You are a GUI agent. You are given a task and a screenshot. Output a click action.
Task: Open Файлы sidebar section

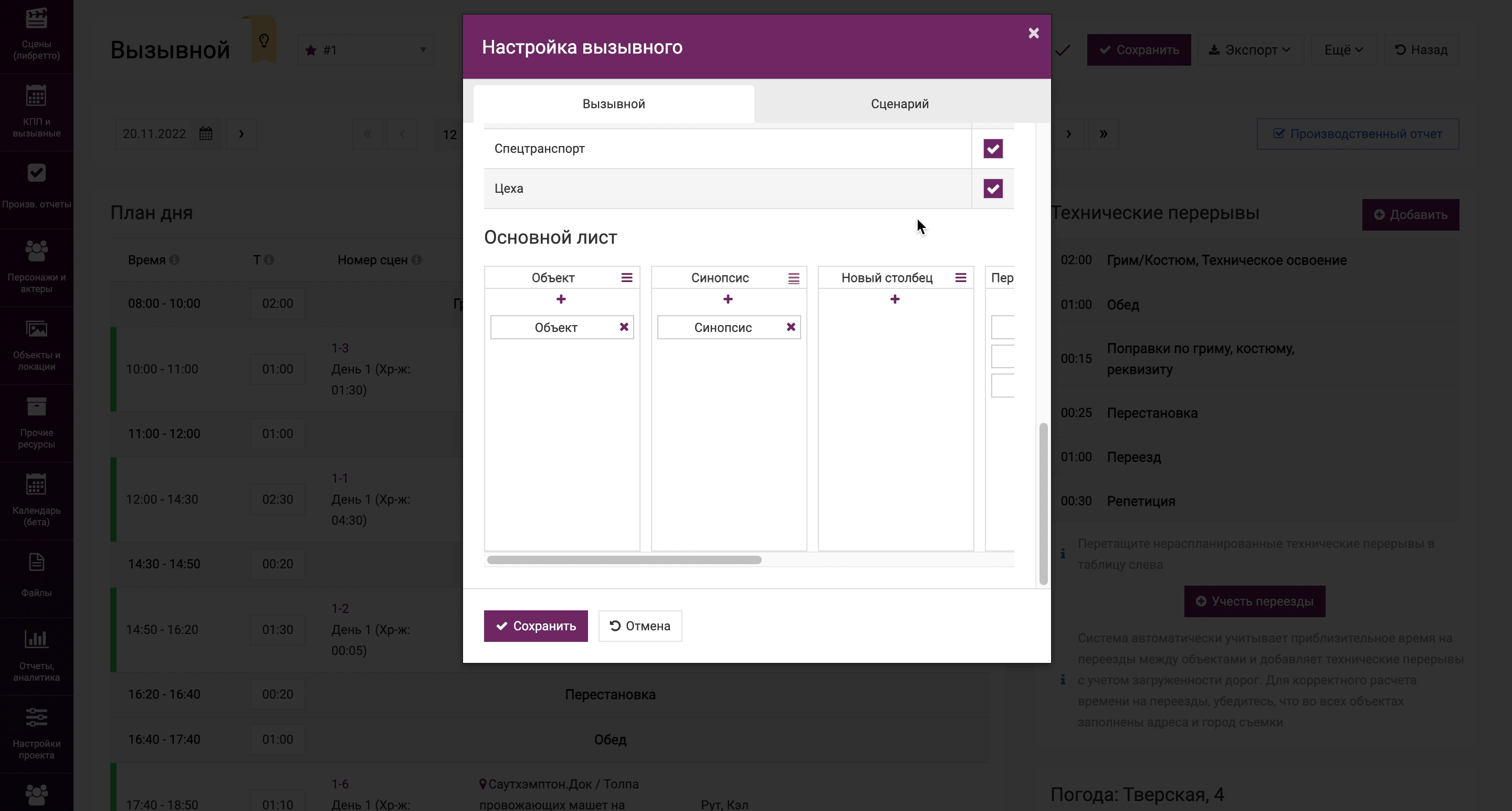tap(36, 578)
